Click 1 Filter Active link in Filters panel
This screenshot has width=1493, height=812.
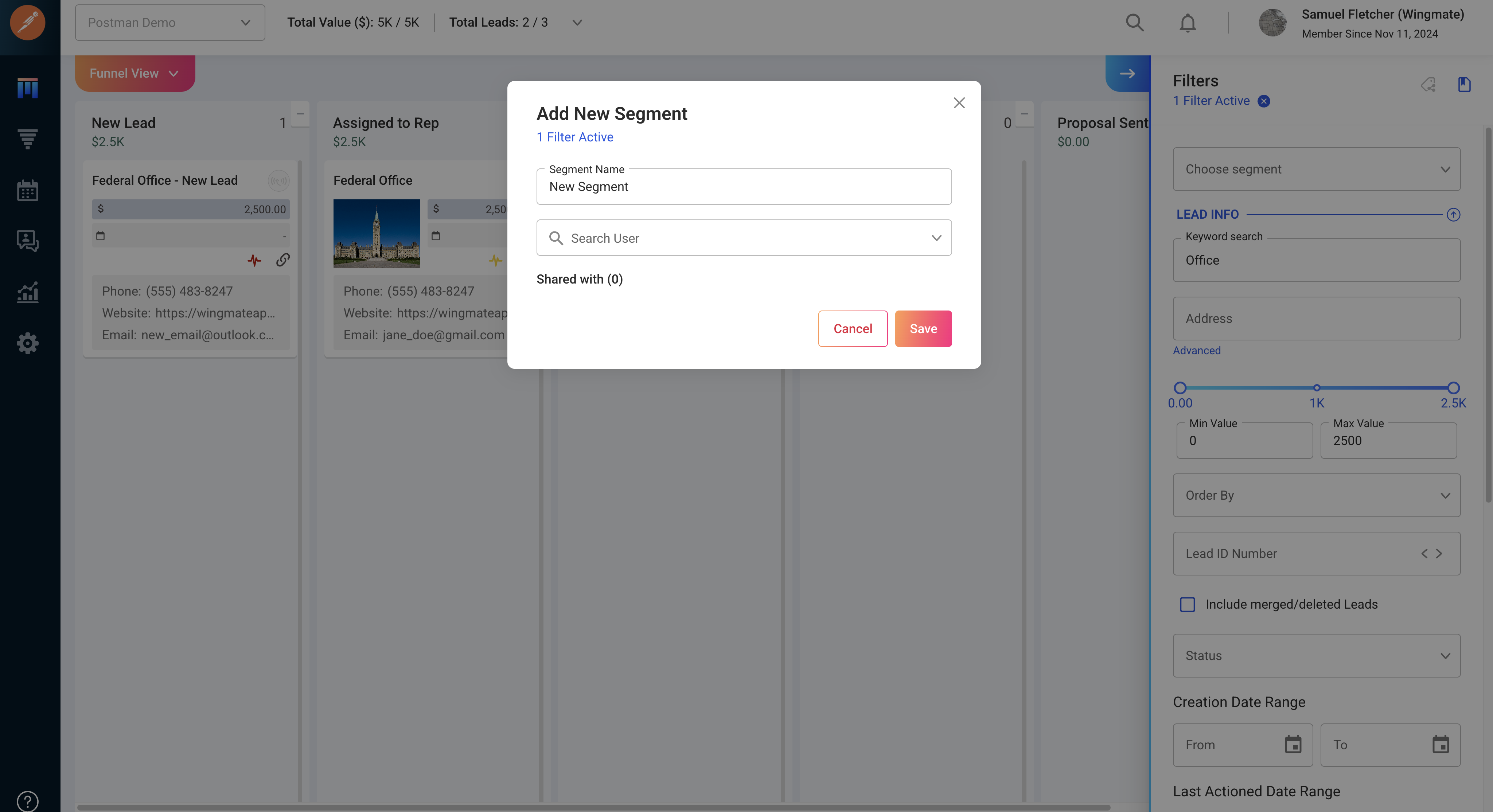click(1211, 101)
